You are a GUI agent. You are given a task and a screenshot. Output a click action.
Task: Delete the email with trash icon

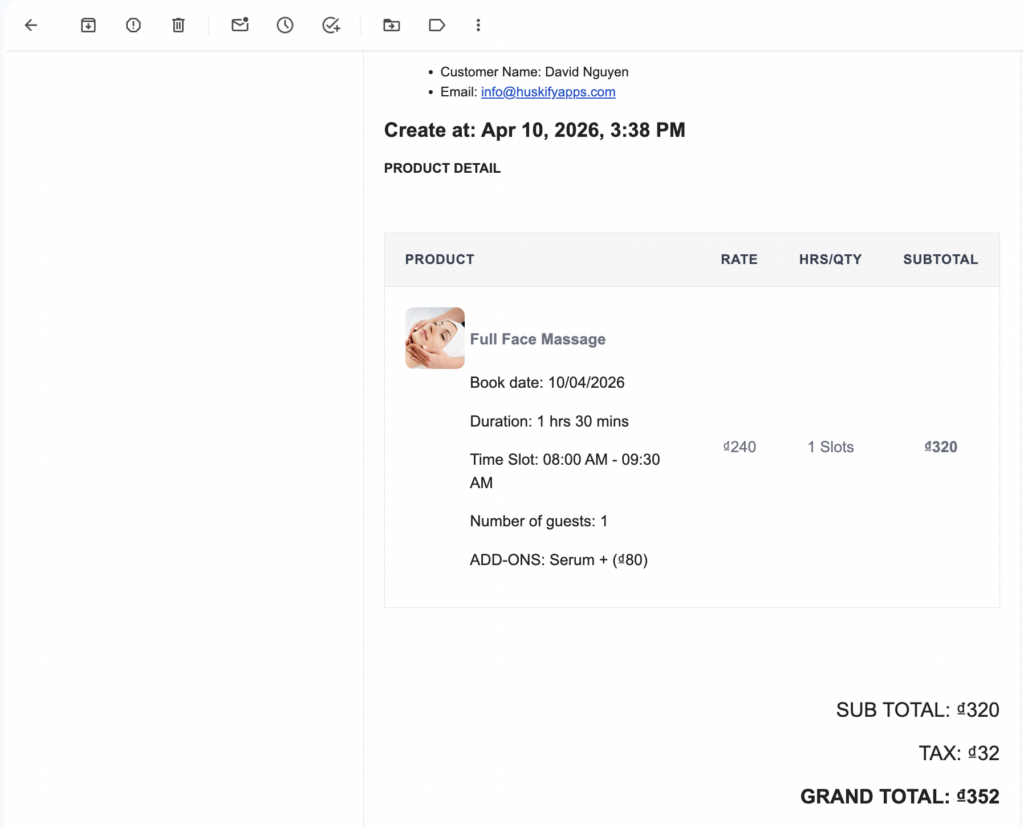click(x=178, y=25)
